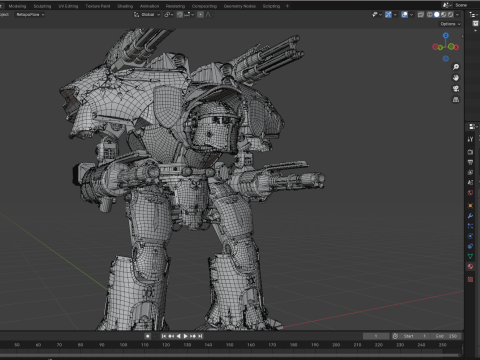Open the Object Constraints properties tab
This screenshot has width=480, height=360.
point(470,246)
